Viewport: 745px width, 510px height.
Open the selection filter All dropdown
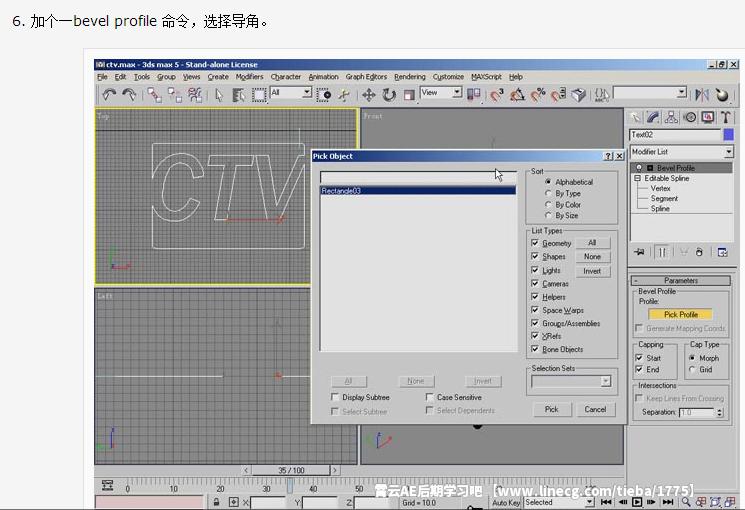coord(306,92)
